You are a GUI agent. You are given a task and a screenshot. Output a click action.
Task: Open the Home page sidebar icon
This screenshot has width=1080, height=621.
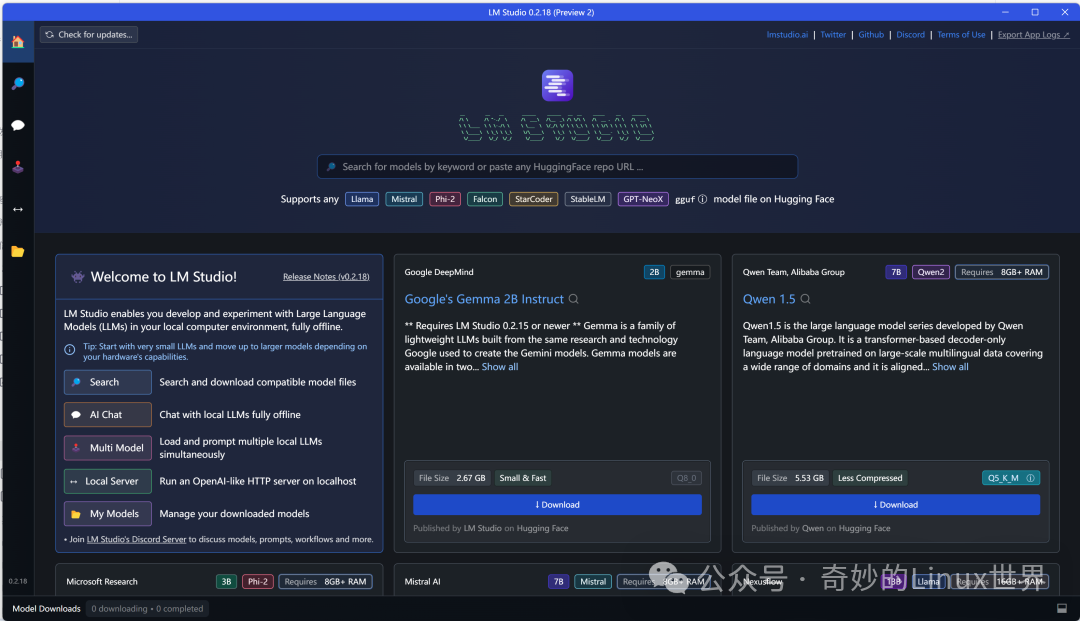click(18, 42)
